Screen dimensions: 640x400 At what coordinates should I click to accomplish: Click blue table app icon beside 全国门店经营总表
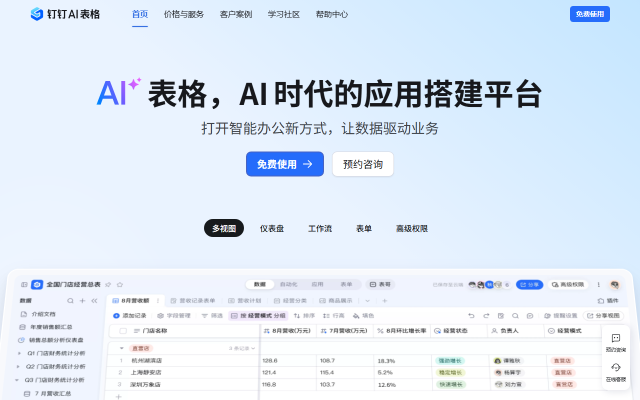37,284
